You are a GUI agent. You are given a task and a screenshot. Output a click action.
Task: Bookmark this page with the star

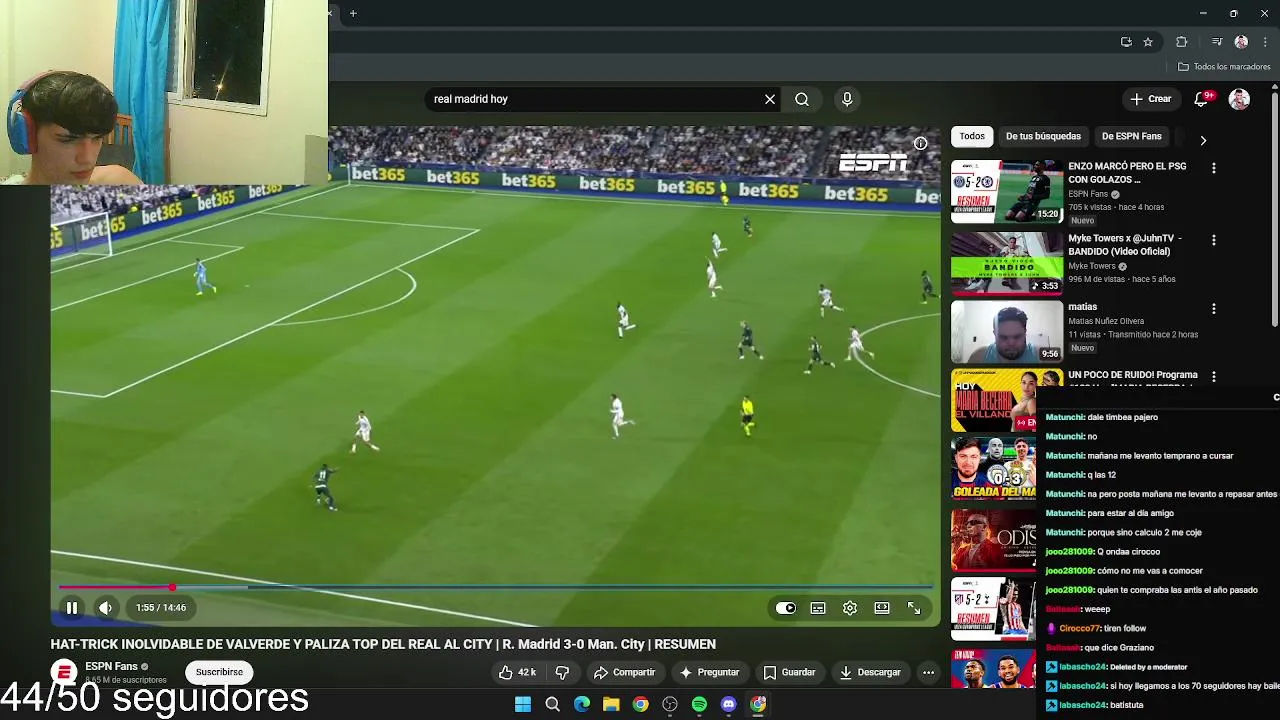tap(1148, 42)
